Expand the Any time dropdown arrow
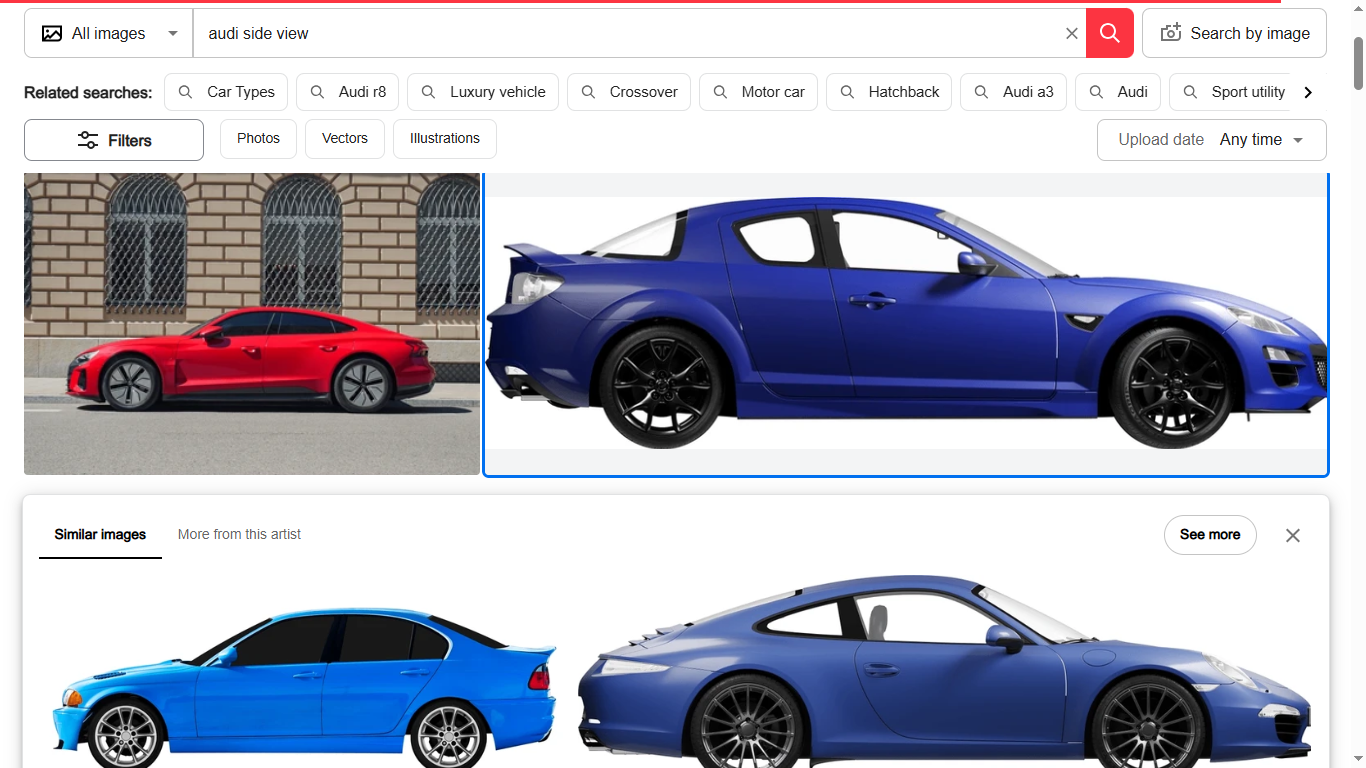Viewport: 1366px width, 768px height. 1298,140
